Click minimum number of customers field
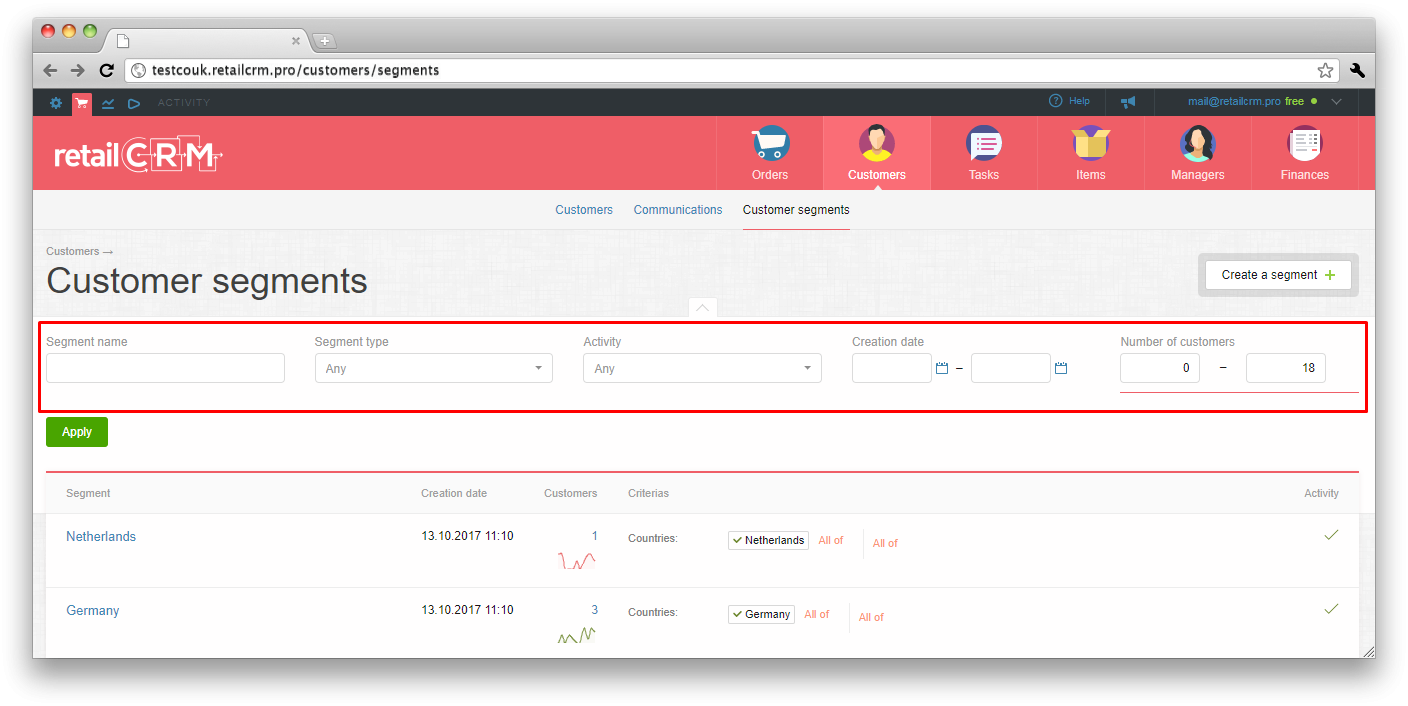 [x=1160, y=368]
